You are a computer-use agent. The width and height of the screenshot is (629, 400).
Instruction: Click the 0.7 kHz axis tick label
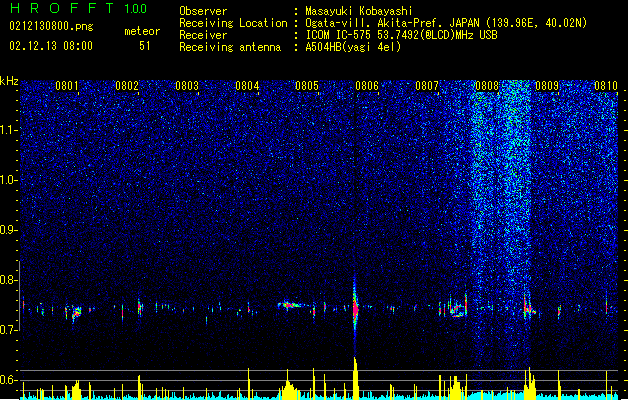[x=8, y=330]
